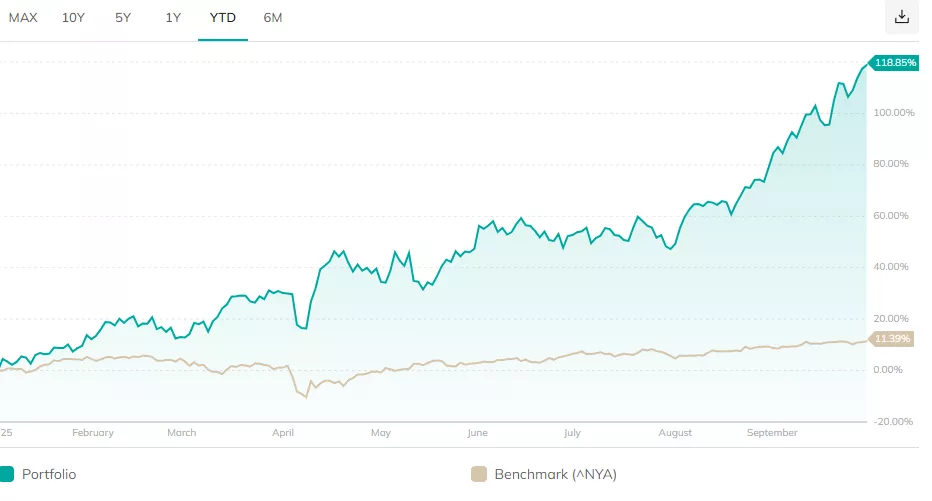The image size is (932, 501).
Task: Click the green Portfolio legend swatch
Action: [7, 474]
